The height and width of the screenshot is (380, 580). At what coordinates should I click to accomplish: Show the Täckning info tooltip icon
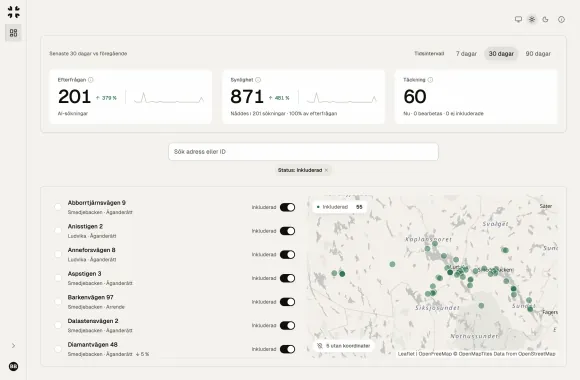click(430, 80)
